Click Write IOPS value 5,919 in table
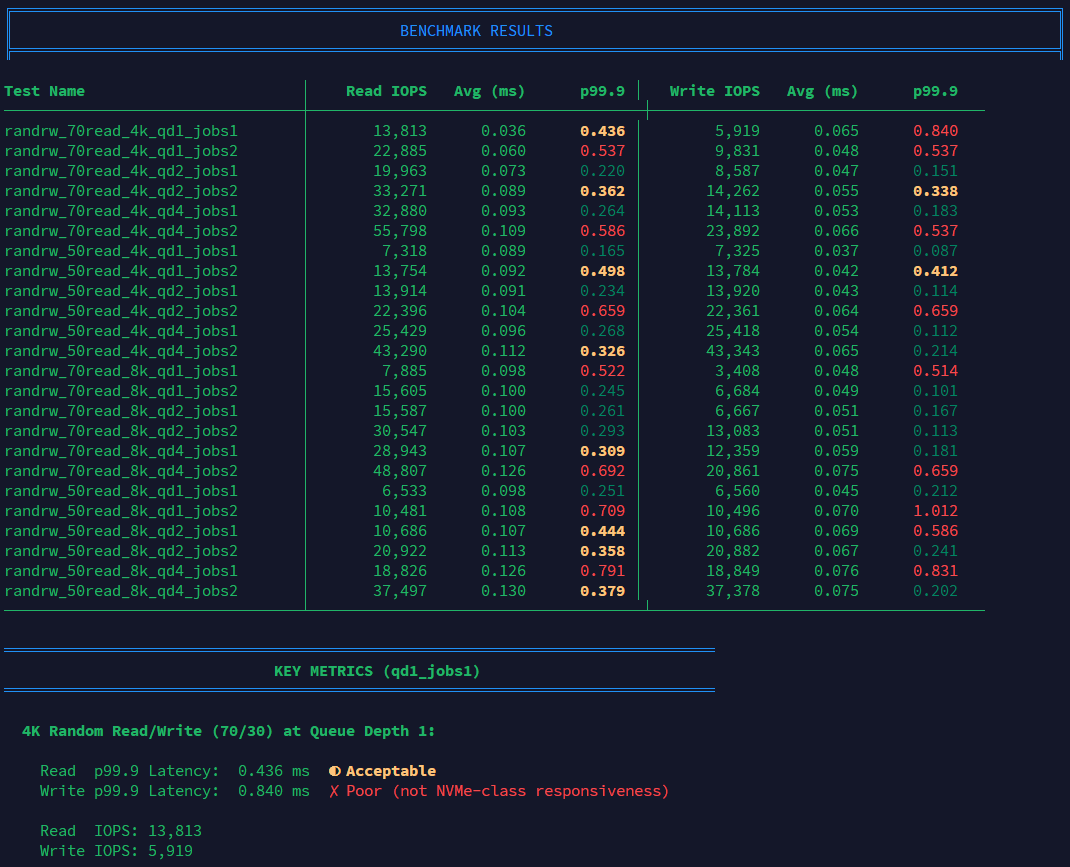This screenshot has height=867, width=1070. [737, 131]
